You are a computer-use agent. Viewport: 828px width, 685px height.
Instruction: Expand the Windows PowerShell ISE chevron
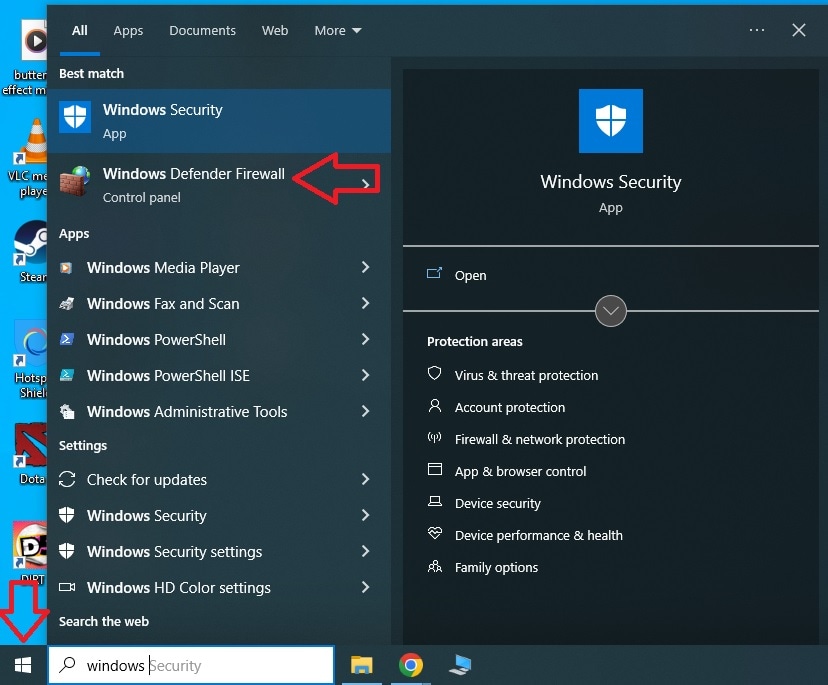pos(365,375)
